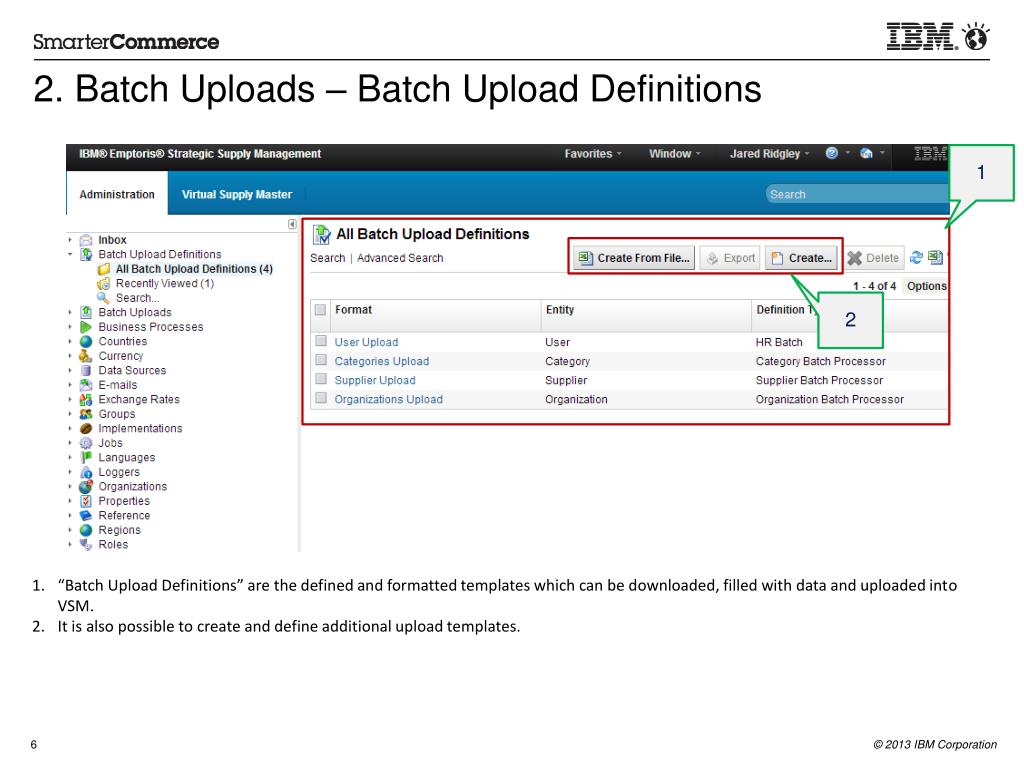1024x768 pixels.
Task: Collapse the left navigation panel arrow
Action: pyautogui.click(x=292, y=224)
